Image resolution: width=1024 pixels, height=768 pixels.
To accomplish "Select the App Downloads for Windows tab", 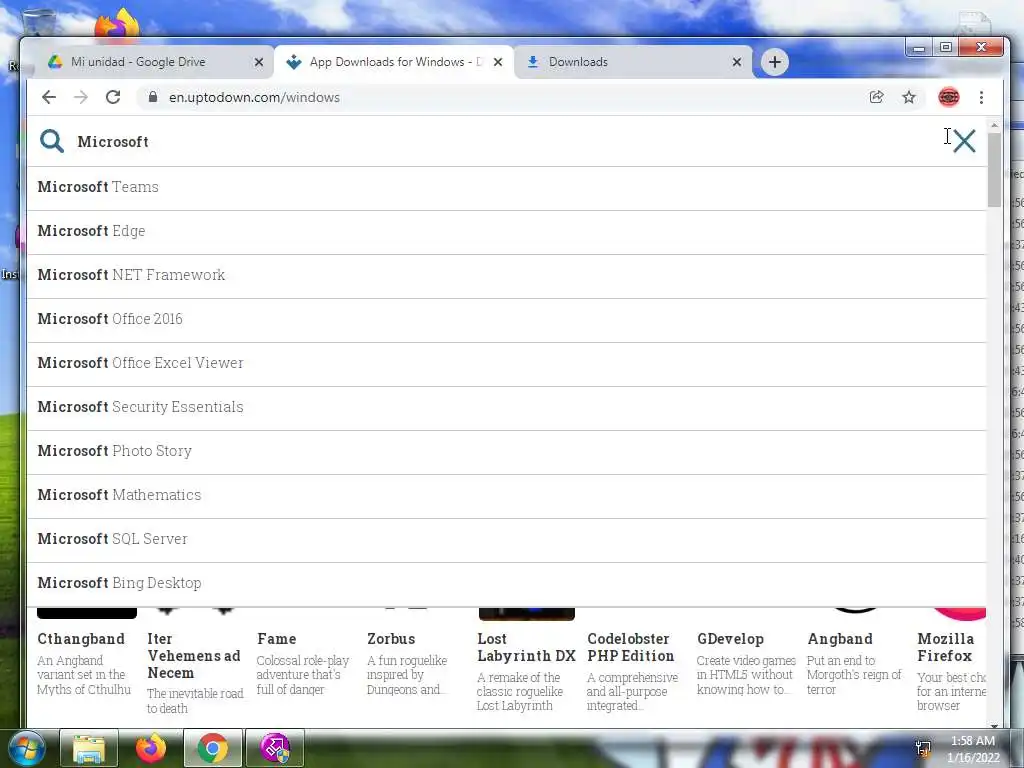I will pyautogui.click(x=394, y=62).
